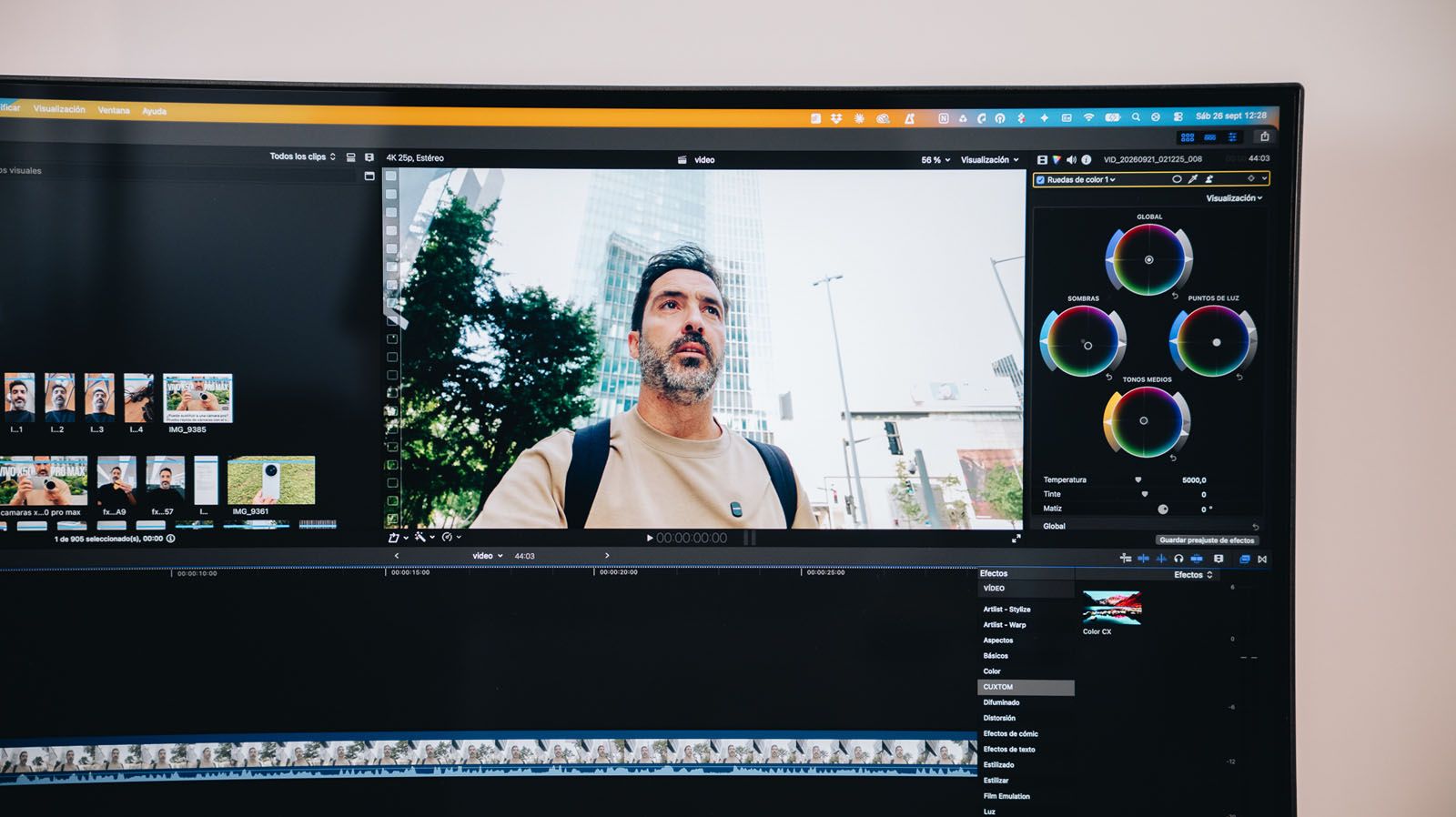Image resolution: width=1456 pixels, height=817 pixels.
Task: Toggle the browser panel grid icon
Action: pyautogui.click(x=1188, y=137)
